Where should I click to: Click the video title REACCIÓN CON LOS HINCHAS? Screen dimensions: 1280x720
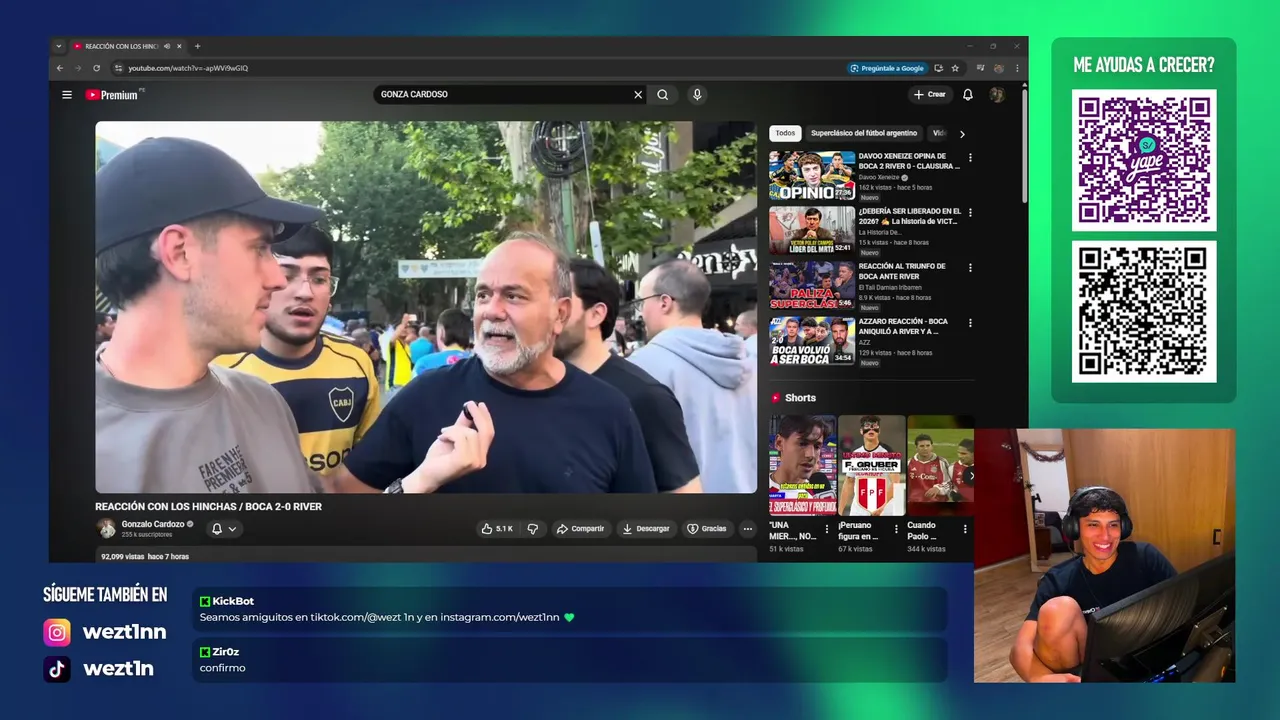[208, 507]
